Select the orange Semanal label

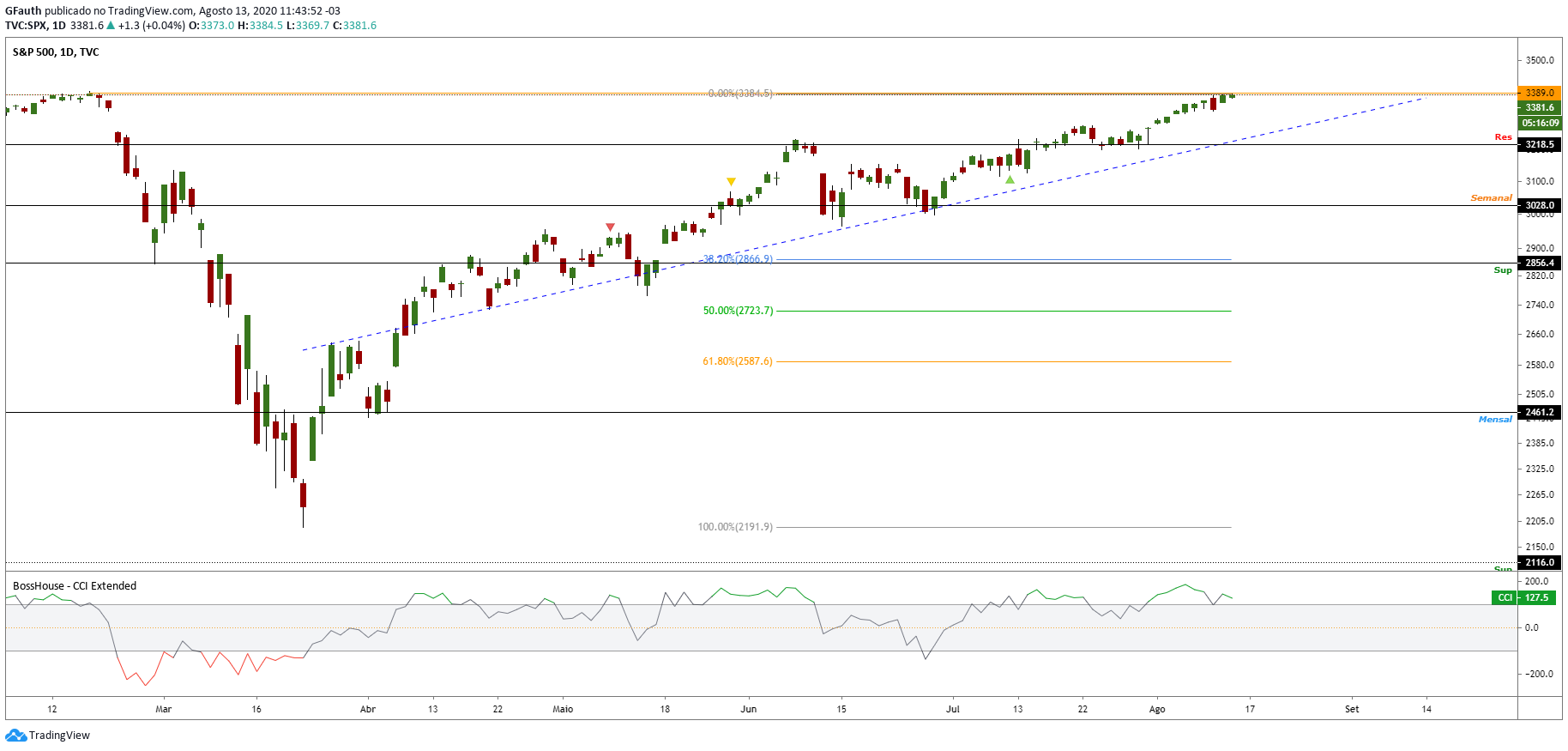tap(1491, 198)
